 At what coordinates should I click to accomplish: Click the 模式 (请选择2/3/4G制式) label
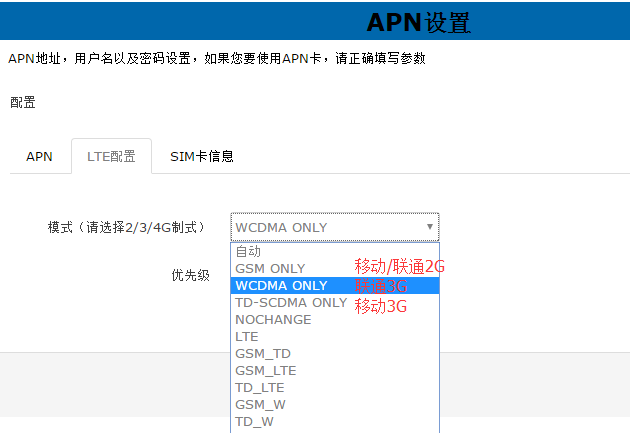(126, 228)
